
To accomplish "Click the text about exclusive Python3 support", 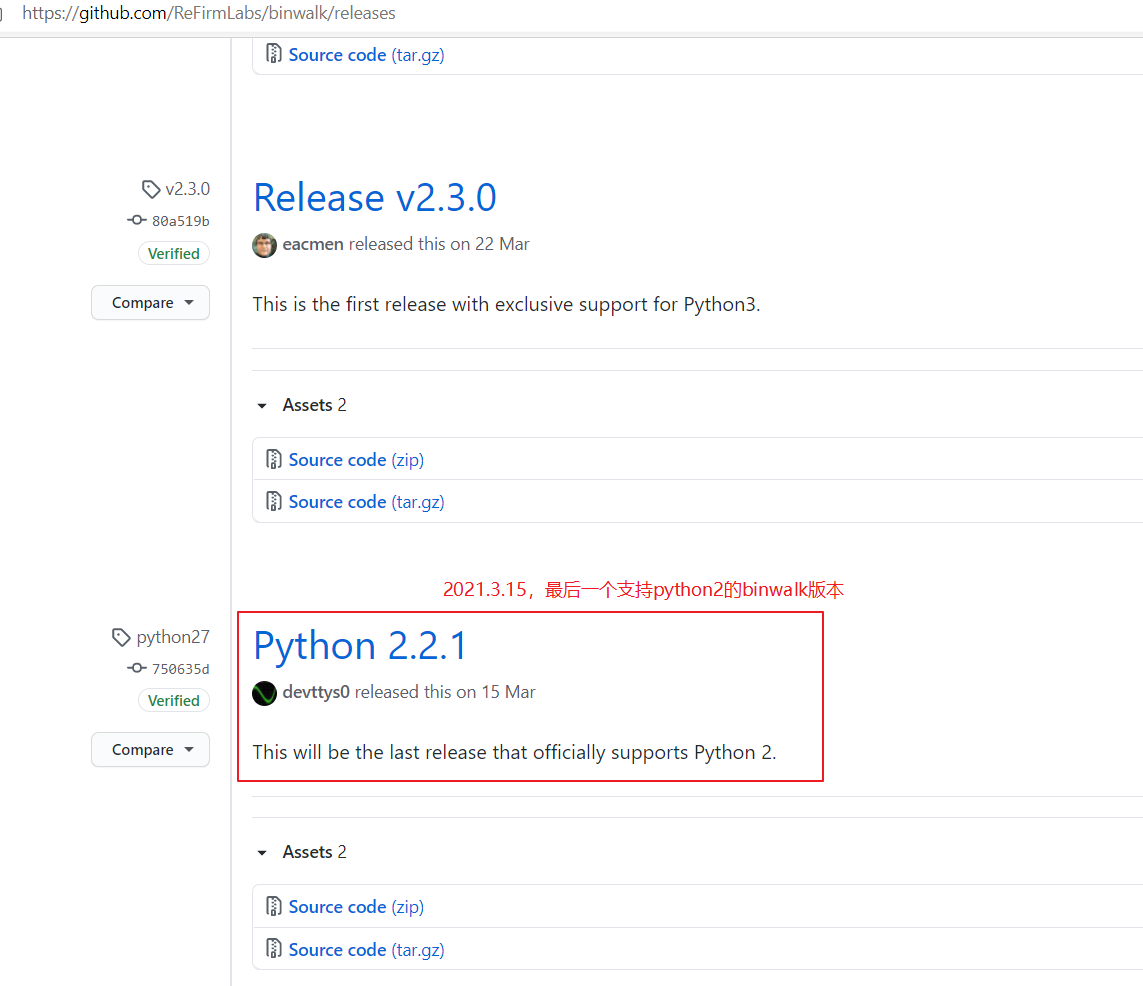I will (506, 305).
